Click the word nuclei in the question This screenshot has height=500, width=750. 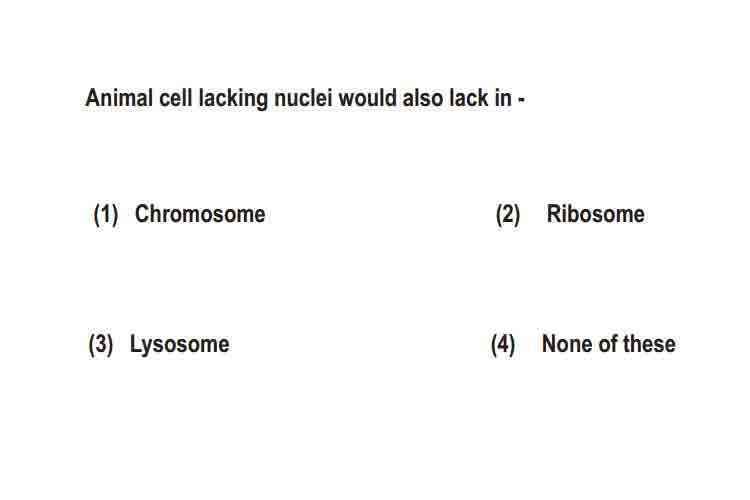pyautogui.click(x=303, y=98)
